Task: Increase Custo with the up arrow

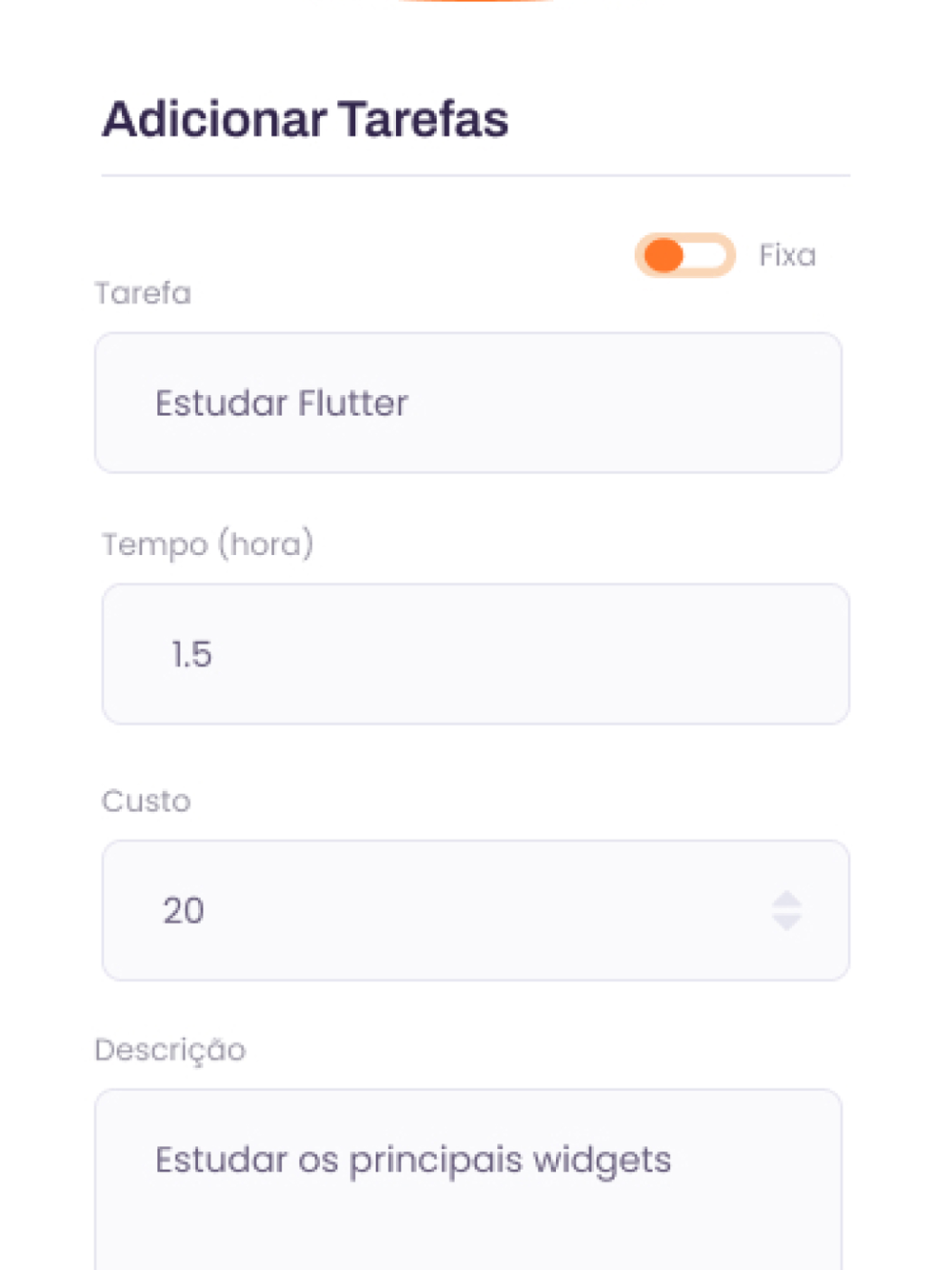Action: (786, 899)
